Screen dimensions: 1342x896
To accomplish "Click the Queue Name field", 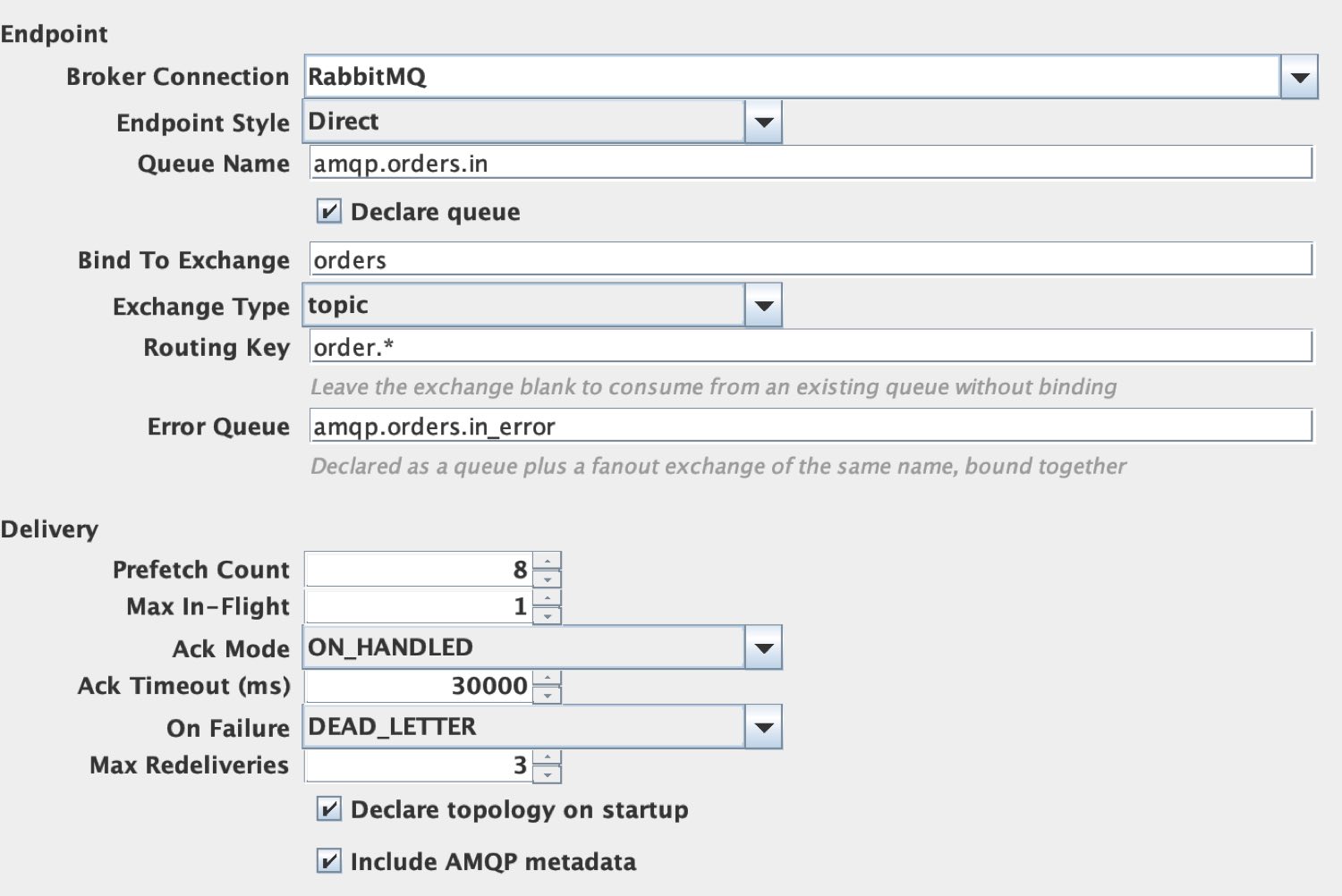I will (811, 164).
